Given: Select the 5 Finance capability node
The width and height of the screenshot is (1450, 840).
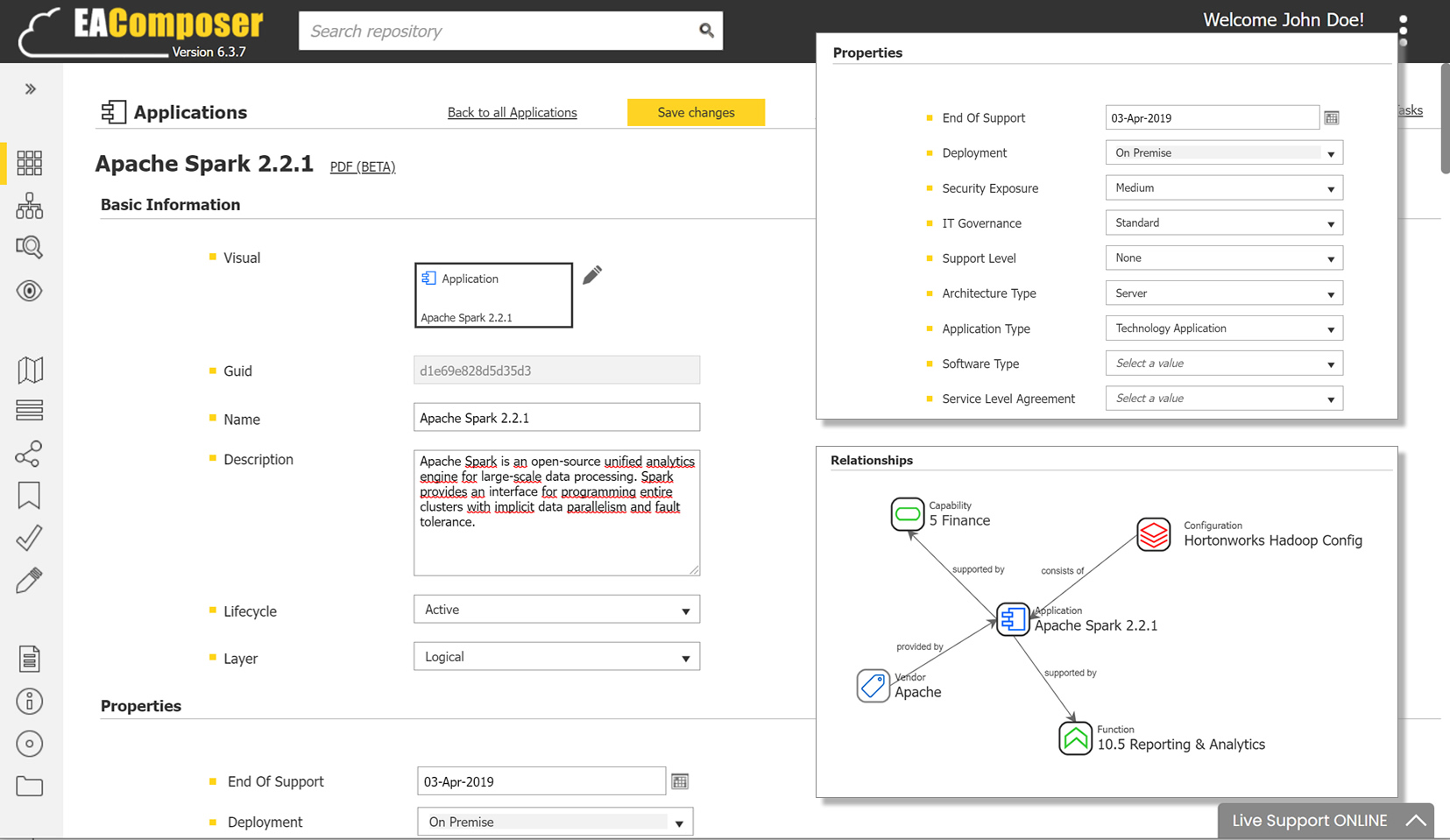Looking at the screenshot, I should (x=908, y=514).
